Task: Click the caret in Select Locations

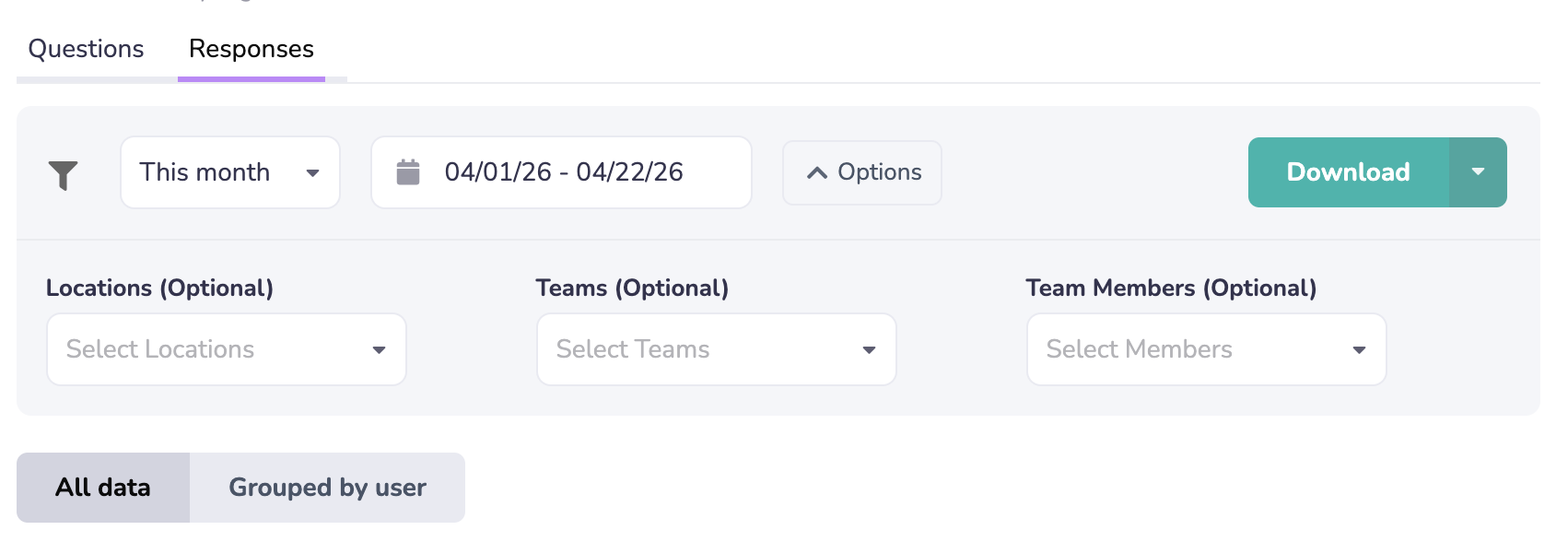Action: 379,350
